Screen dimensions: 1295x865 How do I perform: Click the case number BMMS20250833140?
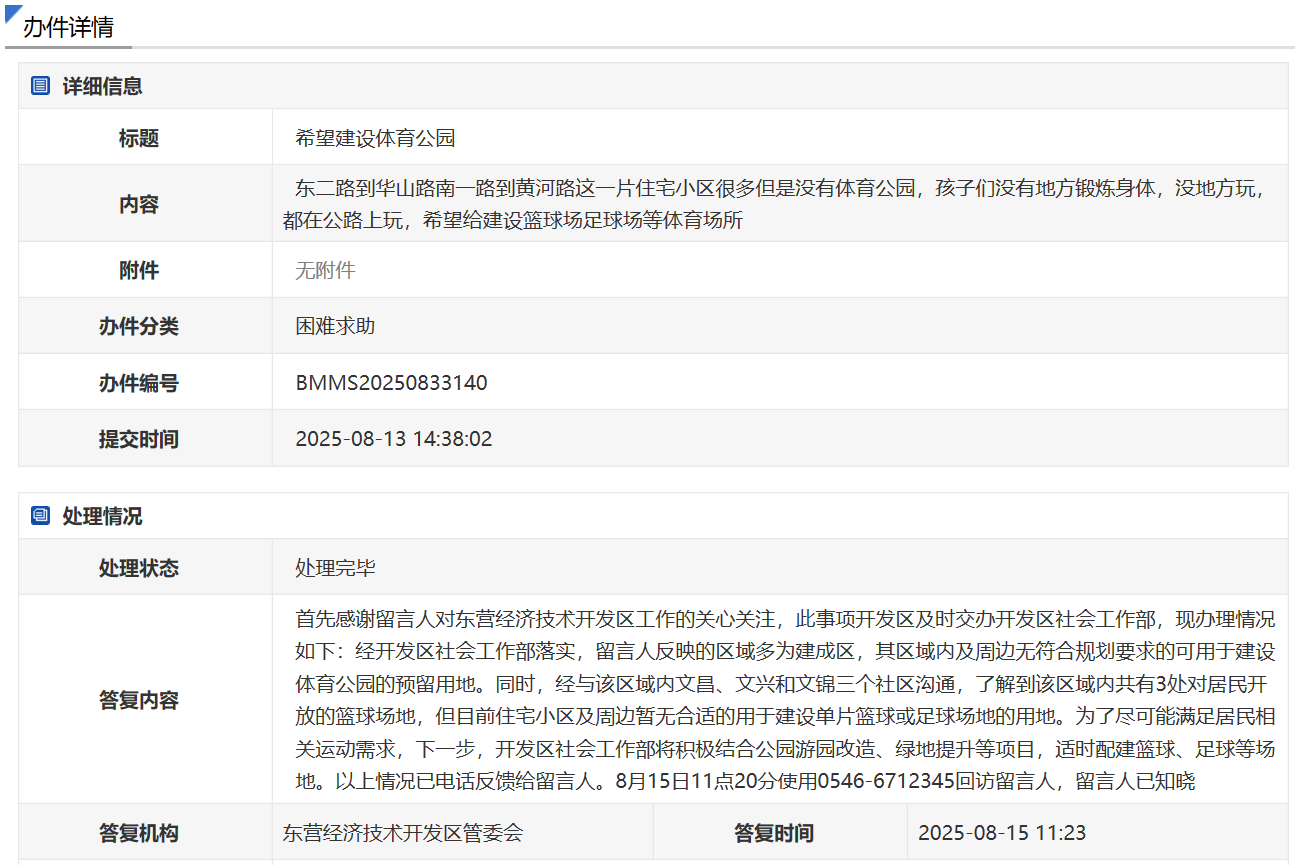tap(391, 383)
